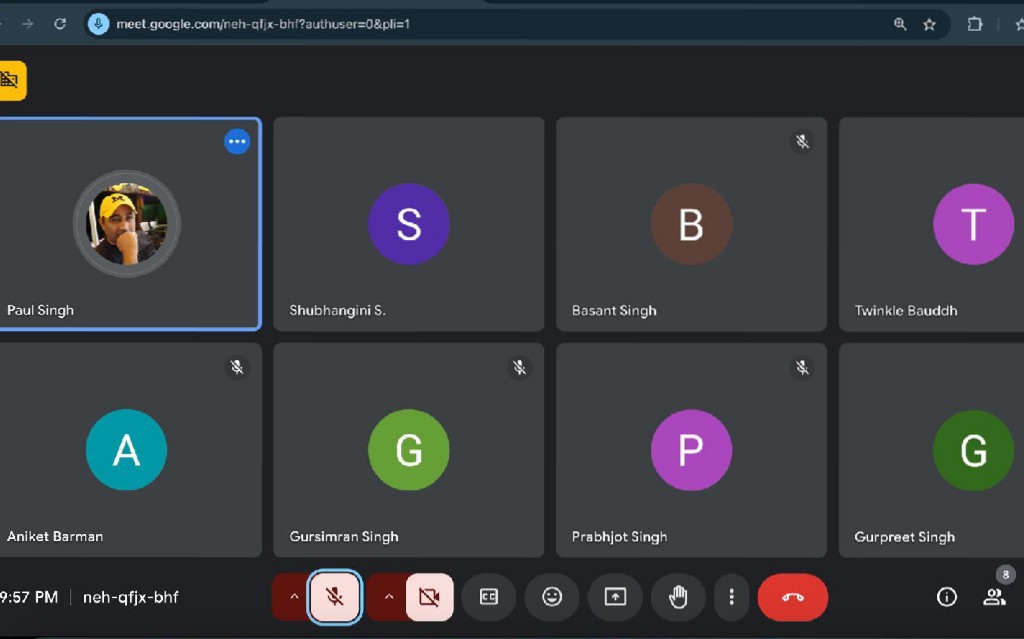The height and width of the screenshot is (639, 1024).
Task: Click Aniket Barman's avatar letter A
Action: click(127, 450)
